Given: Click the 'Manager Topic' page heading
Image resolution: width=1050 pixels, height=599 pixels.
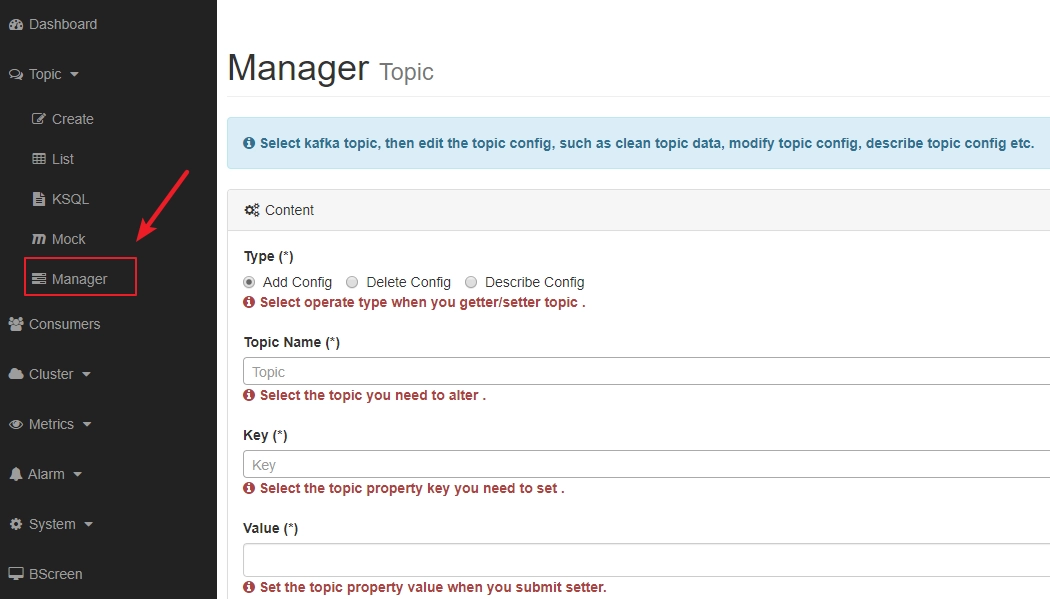Looking at the screenshot, I should coord(331,68).
